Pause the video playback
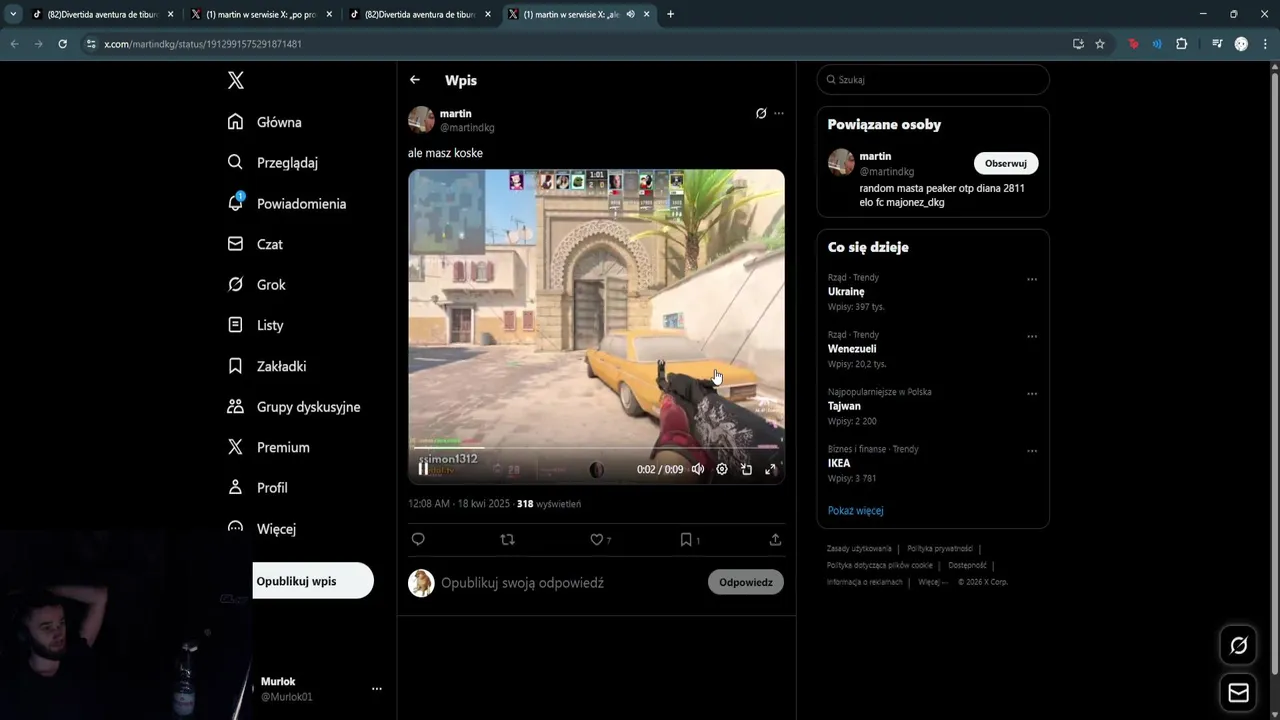This screenshot has width=1280, height=720. [423, 469]
